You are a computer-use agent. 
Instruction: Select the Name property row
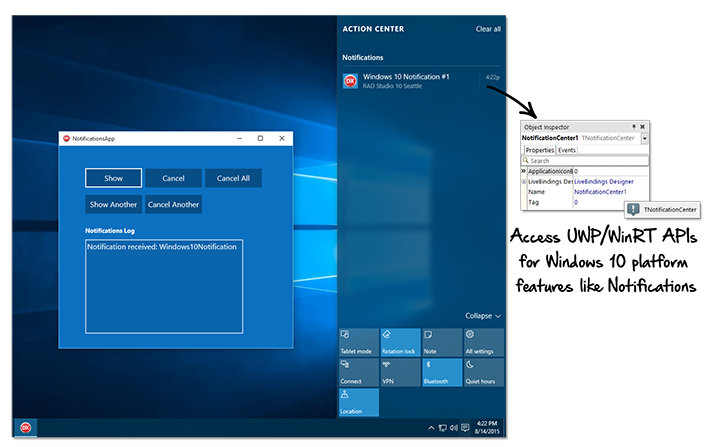[x=585, y=192]
